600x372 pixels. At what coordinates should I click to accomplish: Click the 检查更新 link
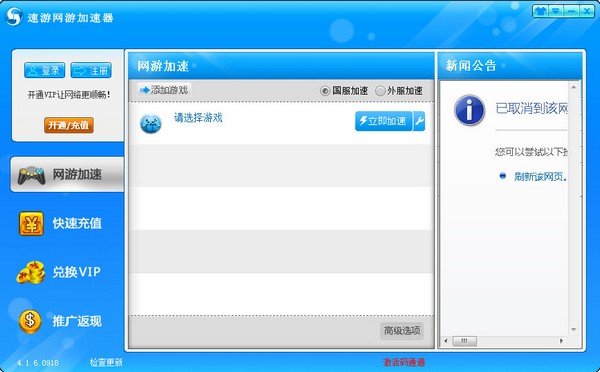(x=106, y=362)
